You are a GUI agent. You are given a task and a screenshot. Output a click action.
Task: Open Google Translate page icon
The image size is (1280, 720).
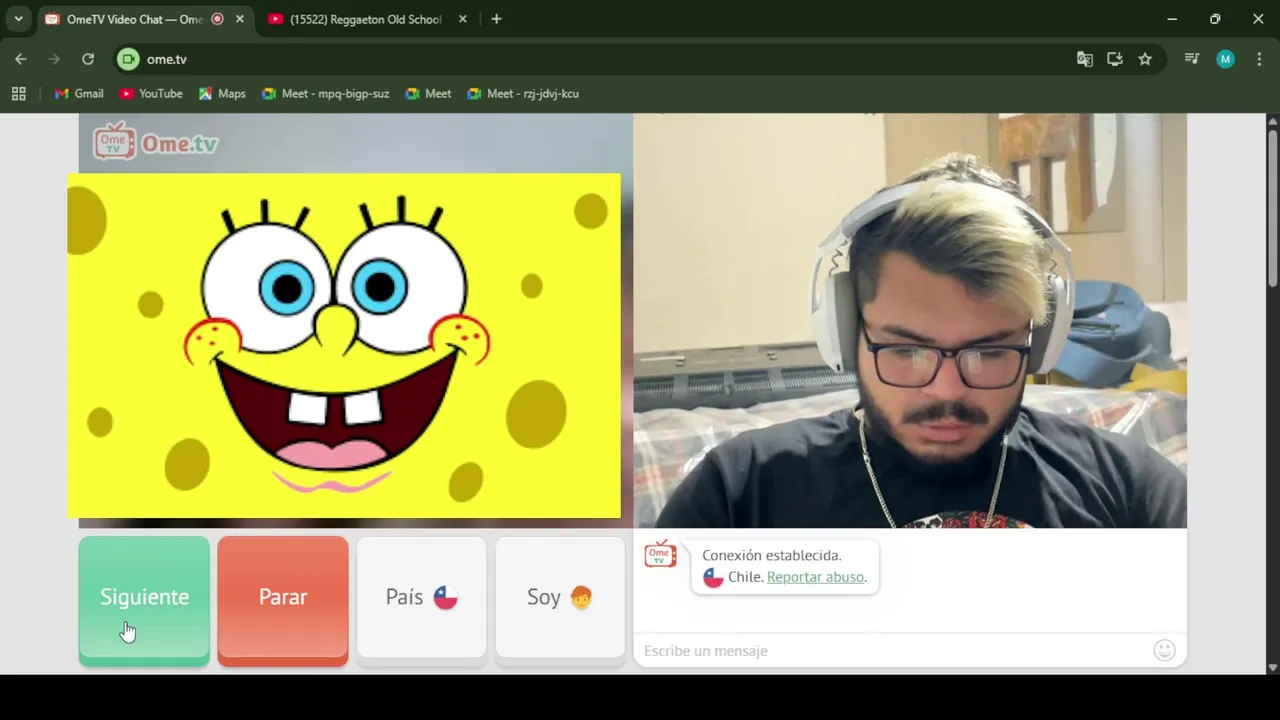pos(1085,59)
